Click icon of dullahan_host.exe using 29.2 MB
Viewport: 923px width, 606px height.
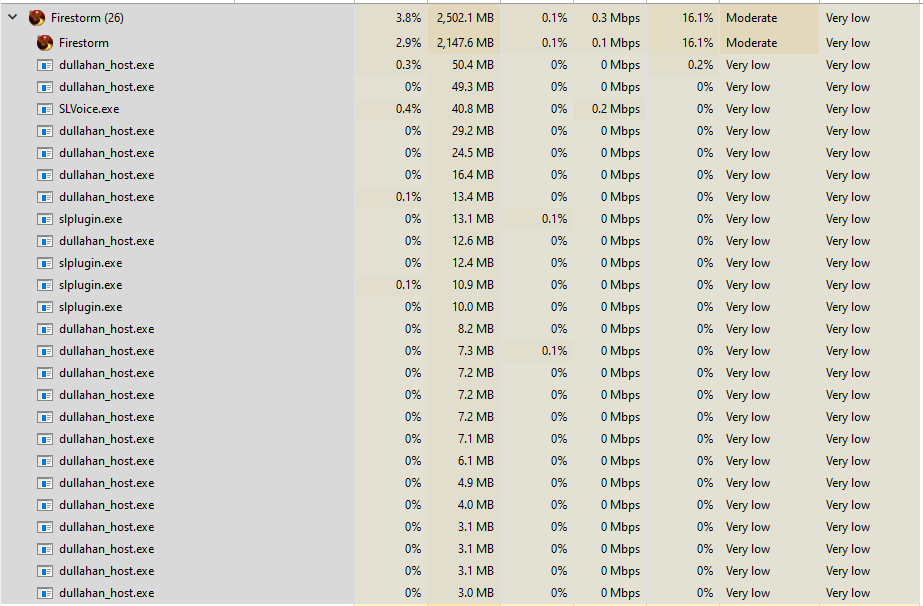click(x=45, y=131)
